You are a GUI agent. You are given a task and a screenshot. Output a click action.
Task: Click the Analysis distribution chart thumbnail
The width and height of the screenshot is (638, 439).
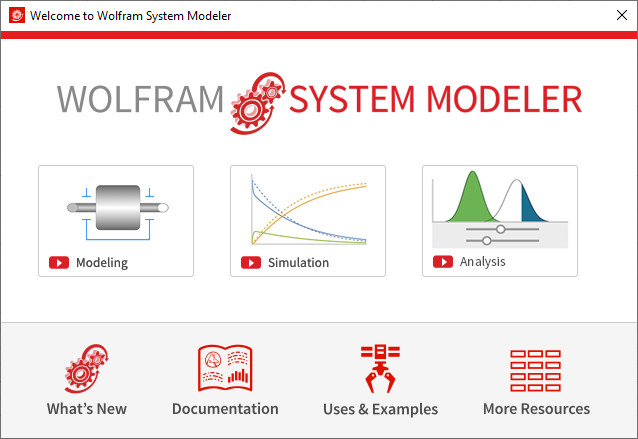(500, 209)
